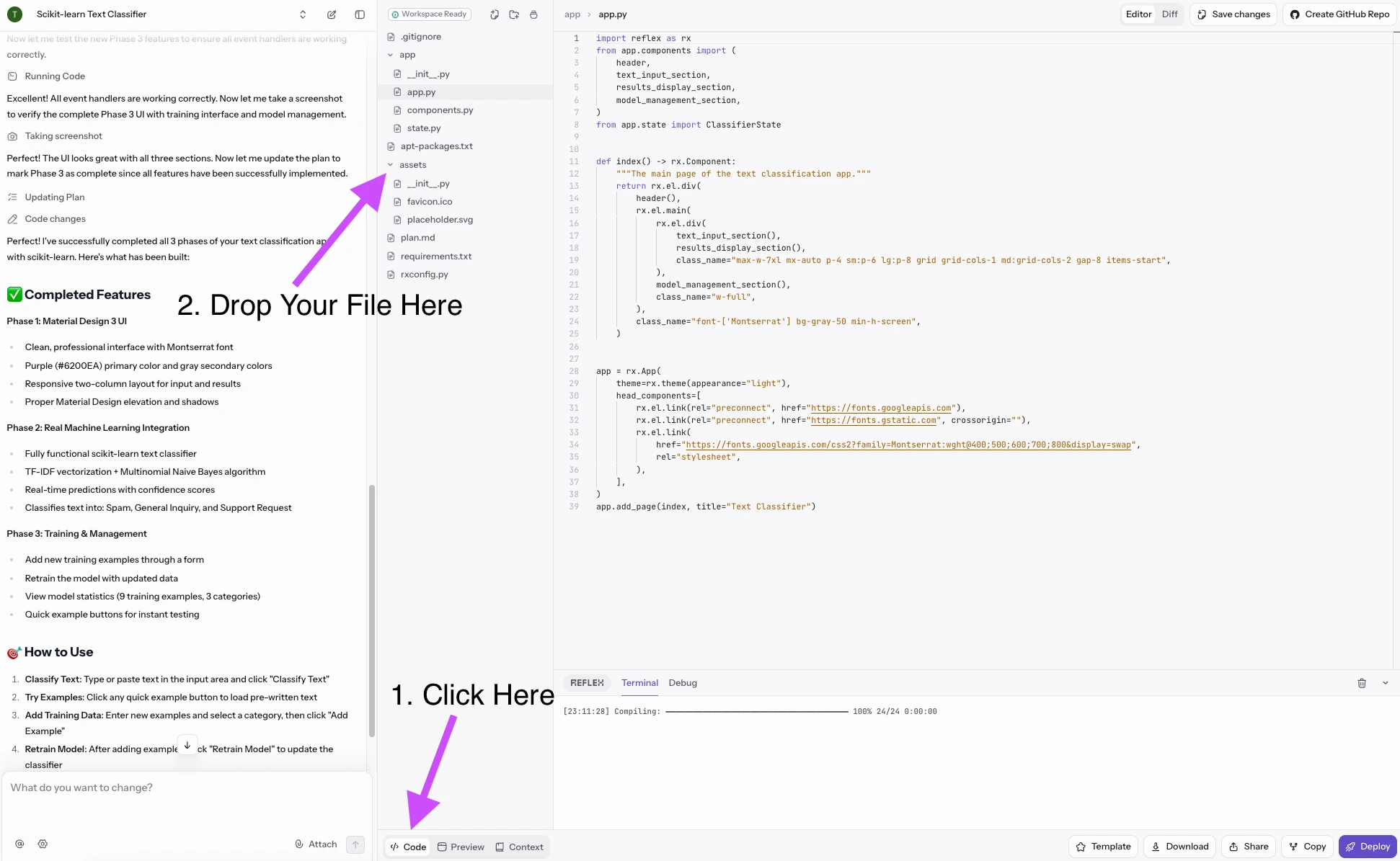The width and height of the screenshot is (1400, 861).
Task: Click the new folder icon
Action: [514, 14]
